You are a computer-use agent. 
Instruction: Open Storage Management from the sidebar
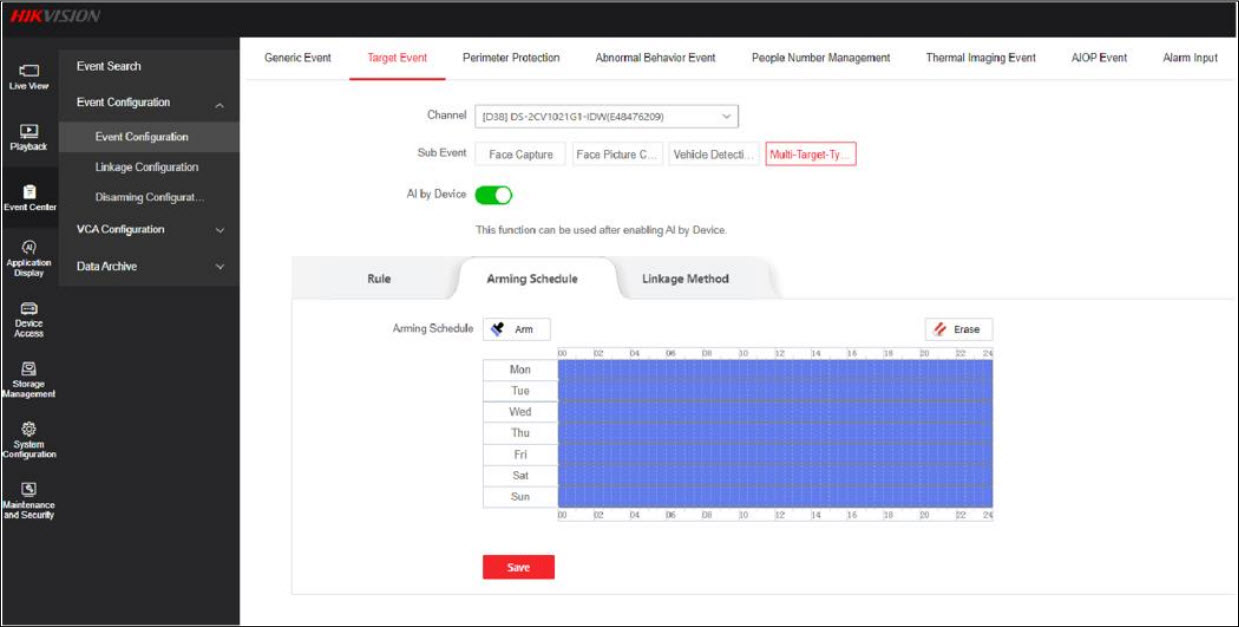pyautogui.click(x=29, y=379)
